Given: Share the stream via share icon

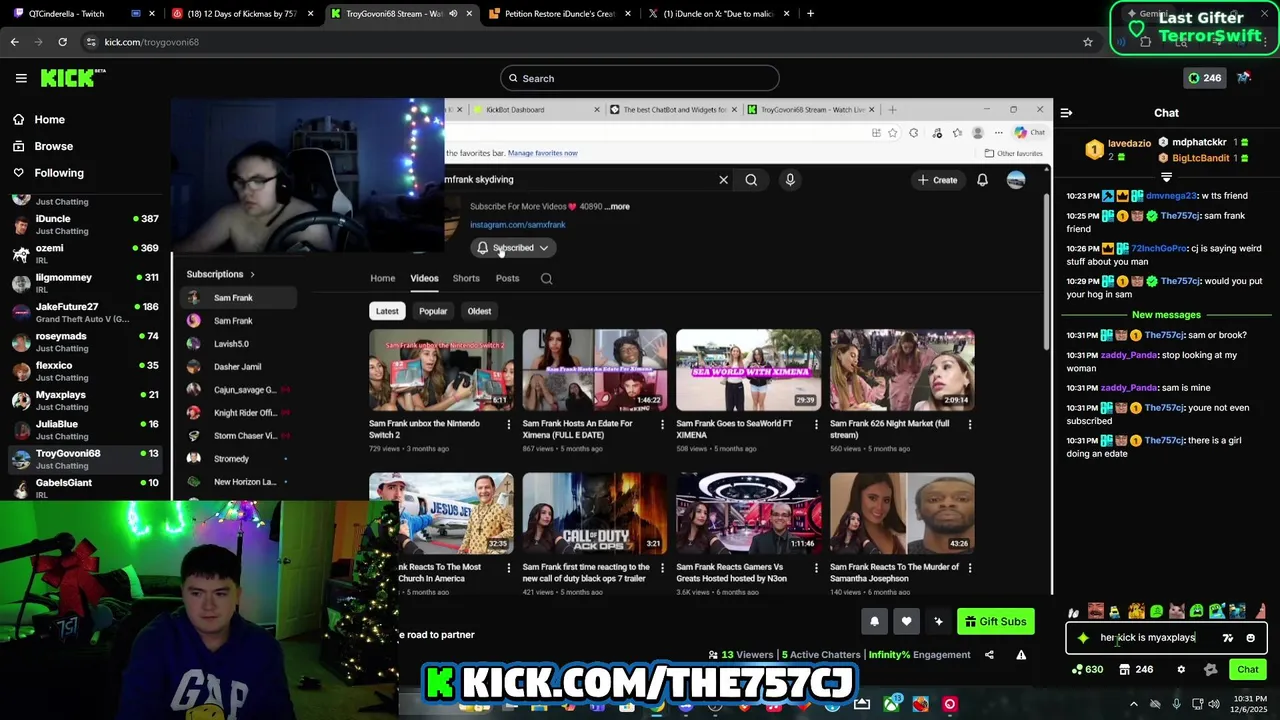Looking at the screenshot, I should pyautogui.click(x=989, y=655).
